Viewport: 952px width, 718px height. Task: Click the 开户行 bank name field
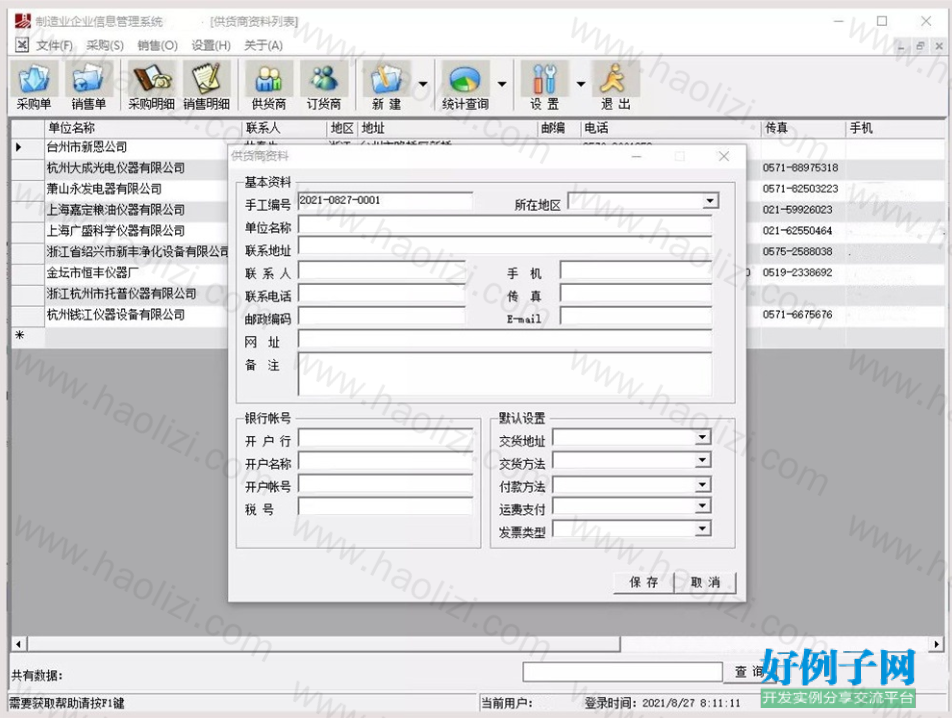click(x=385, y=438)
